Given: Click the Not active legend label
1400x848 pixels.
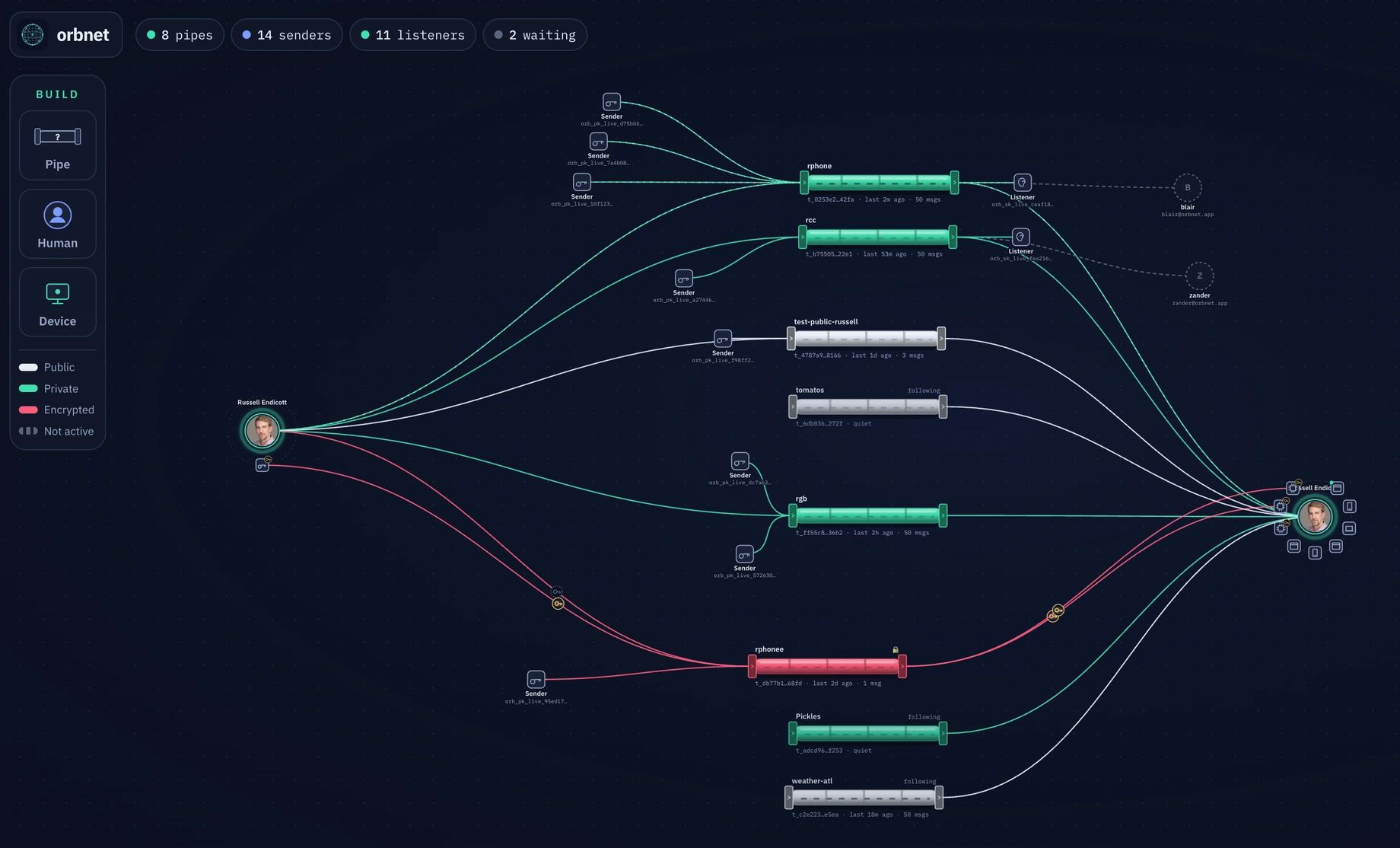Looking at the screenshot, I should (68, 431).
